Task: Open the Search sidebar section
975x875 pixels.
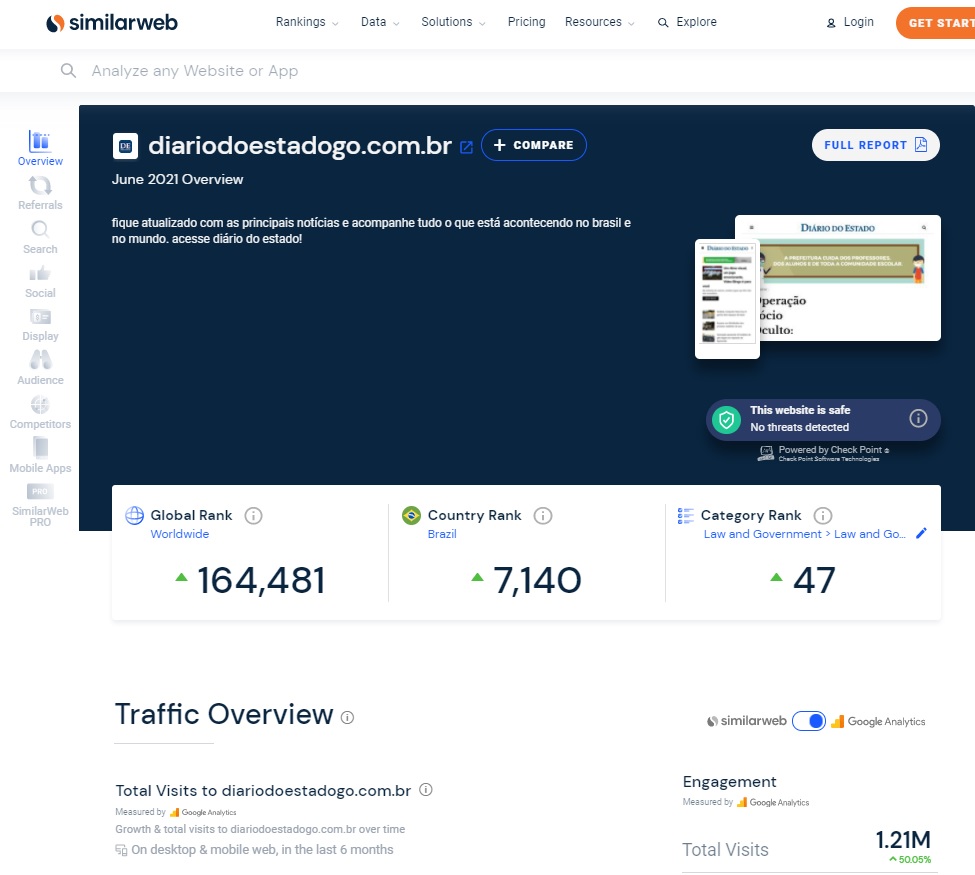Action: point(40,237)
